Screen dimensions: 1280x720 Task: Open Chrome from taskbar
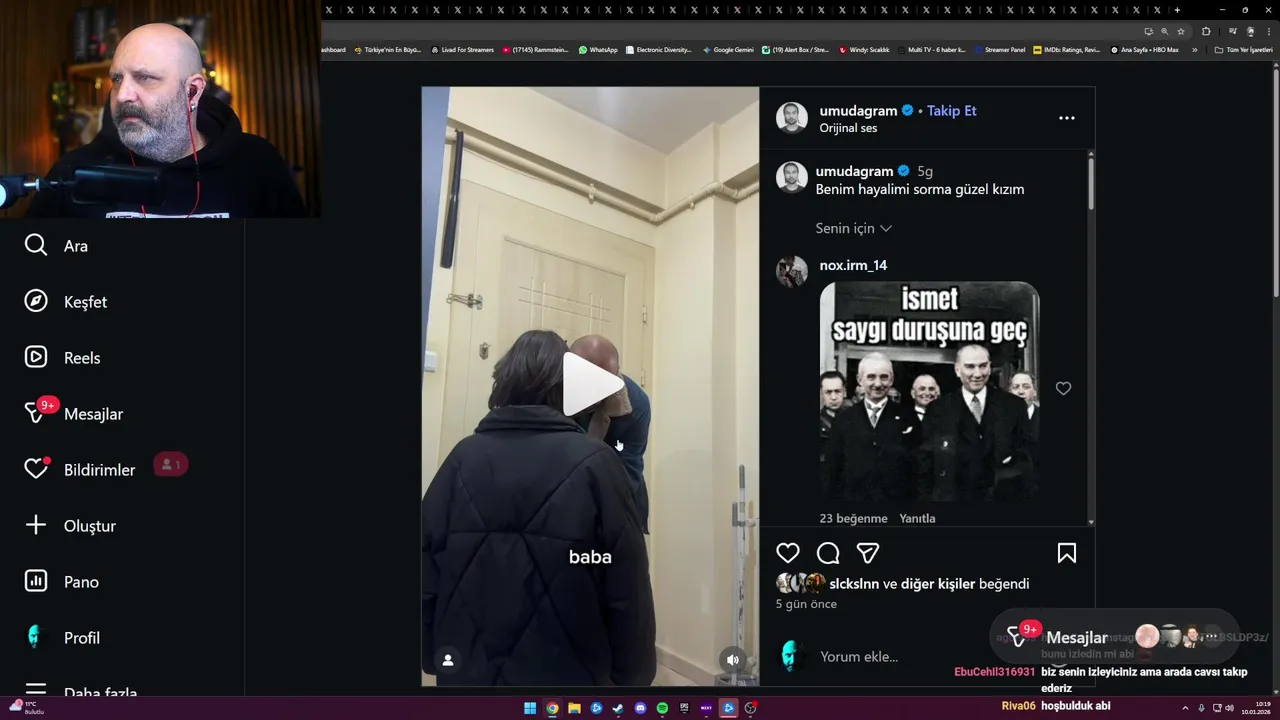552,708
